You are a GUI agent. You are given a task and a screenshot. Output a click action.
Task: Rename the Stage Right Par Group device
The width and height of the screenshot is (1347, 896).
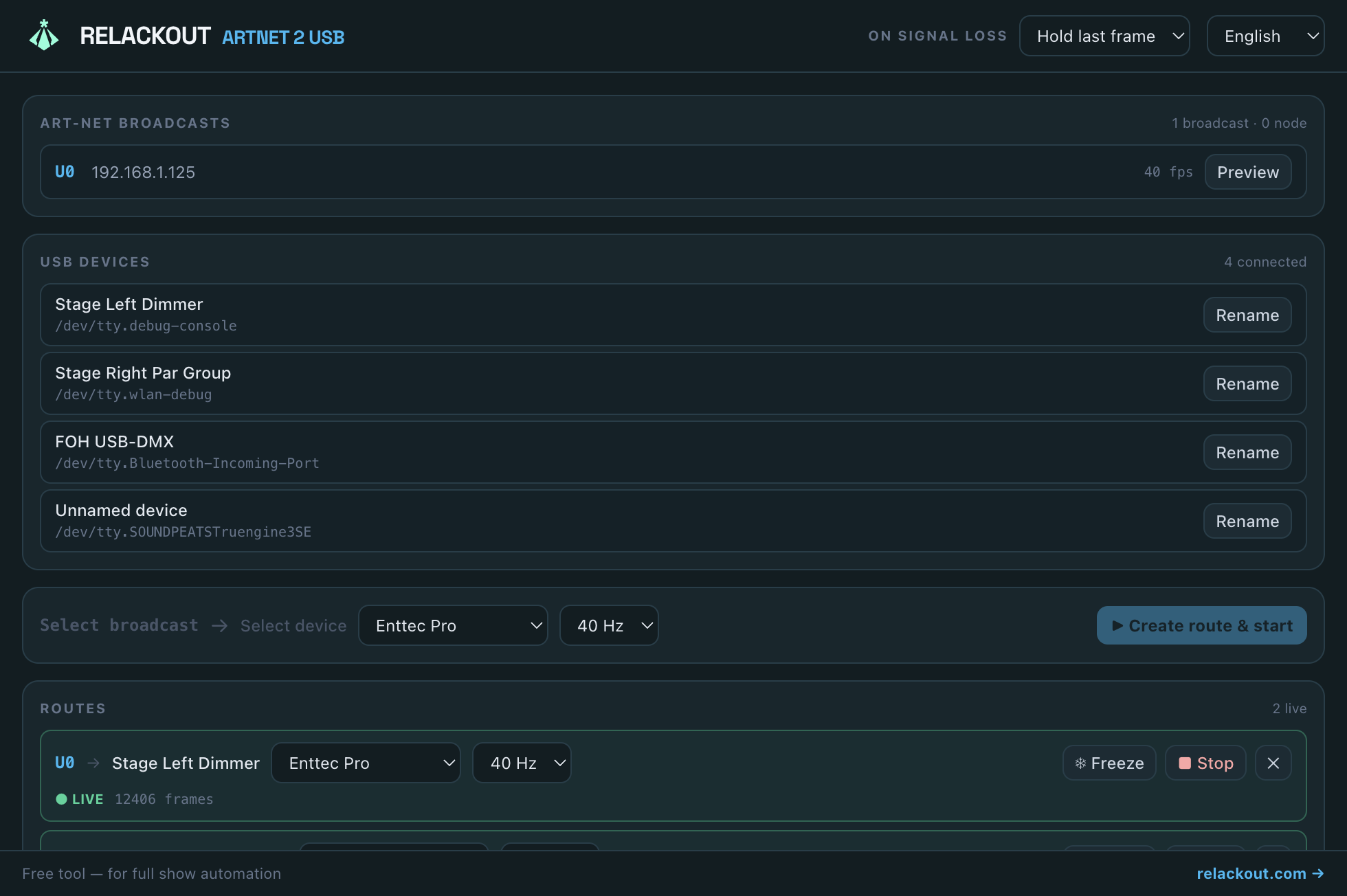[1247, 383]
